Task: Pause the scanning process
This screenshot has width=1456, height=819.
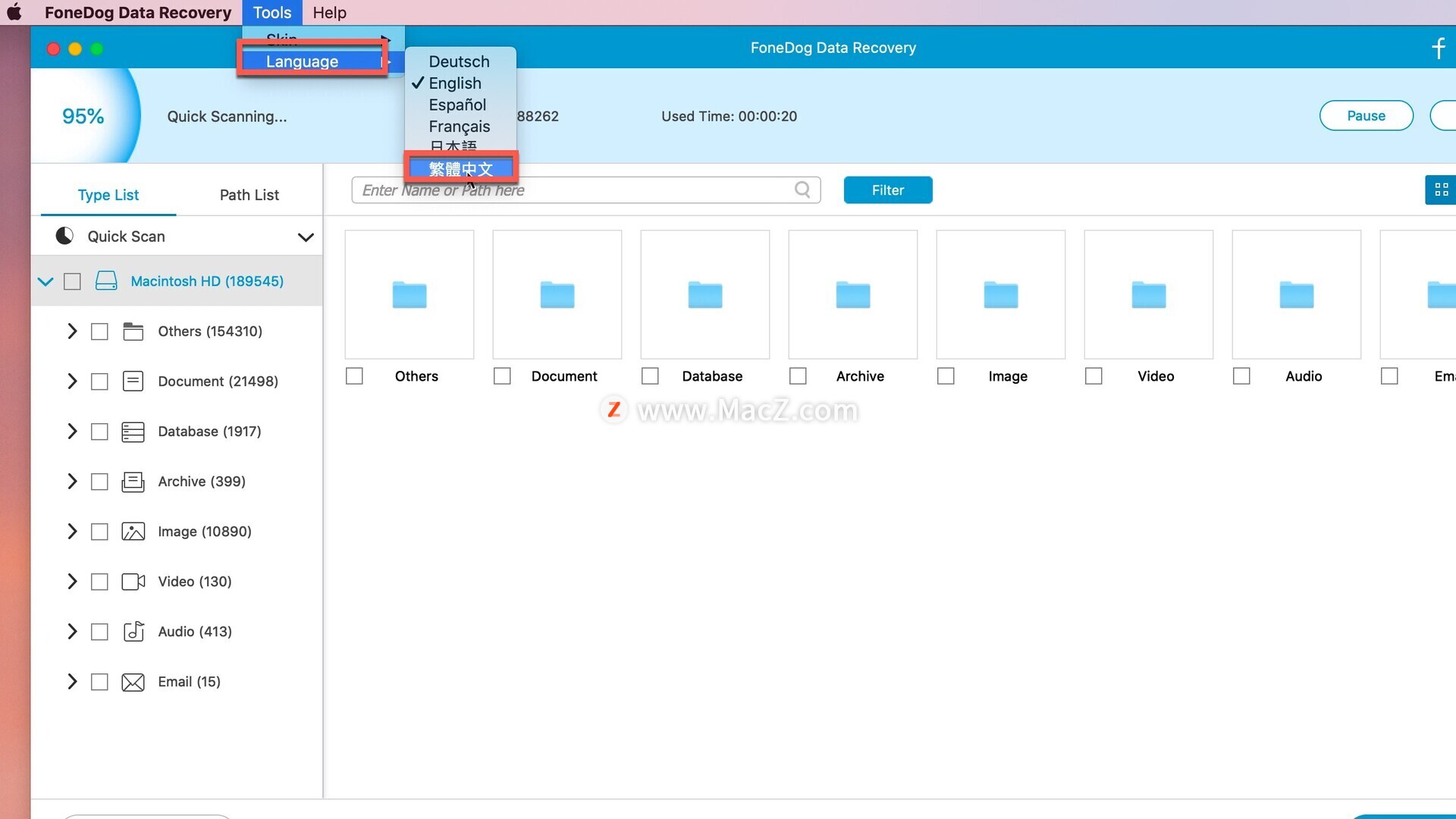Action: pos(1367,115)
